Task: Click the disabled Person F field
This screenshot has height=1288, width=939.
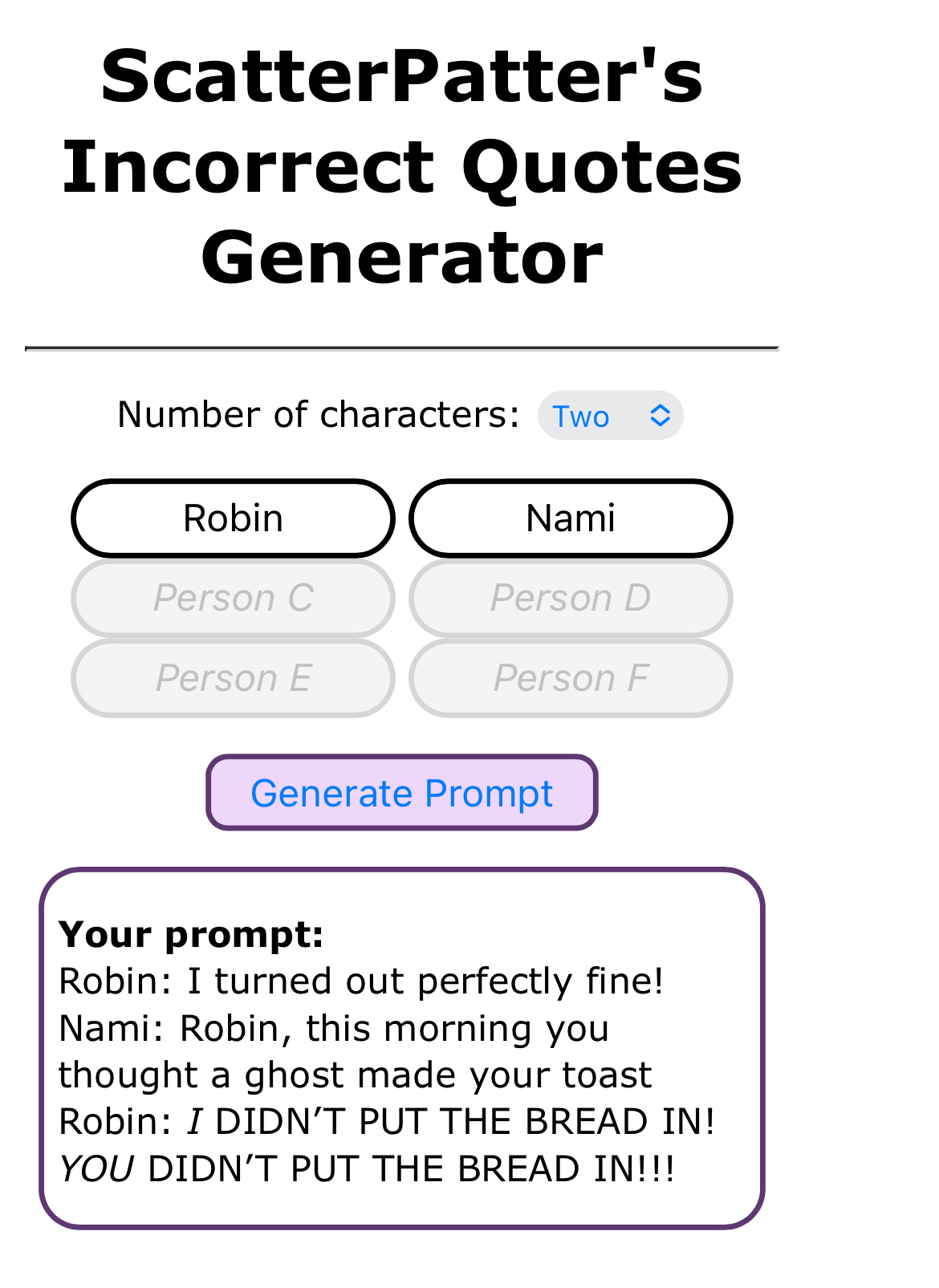Action: (571, 678)
